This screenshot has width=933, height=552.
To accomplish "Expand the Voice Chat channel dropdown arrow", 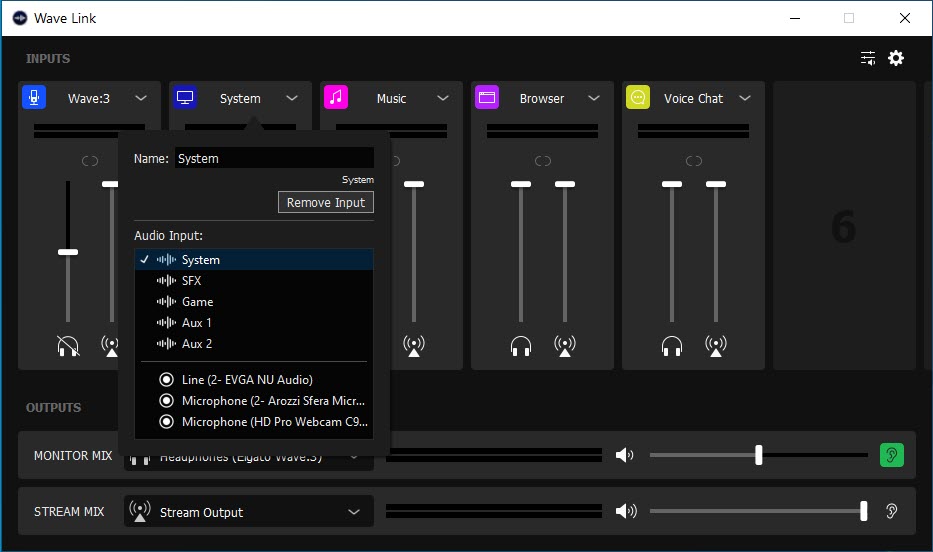I will coord(745,98).
